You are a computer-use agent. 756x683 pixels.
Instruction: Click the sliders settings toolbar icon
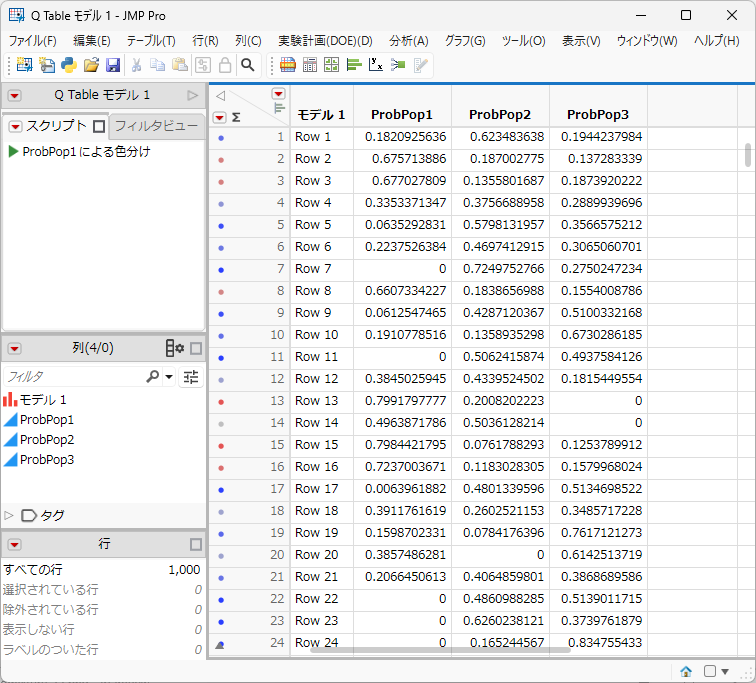pos(203,65)
